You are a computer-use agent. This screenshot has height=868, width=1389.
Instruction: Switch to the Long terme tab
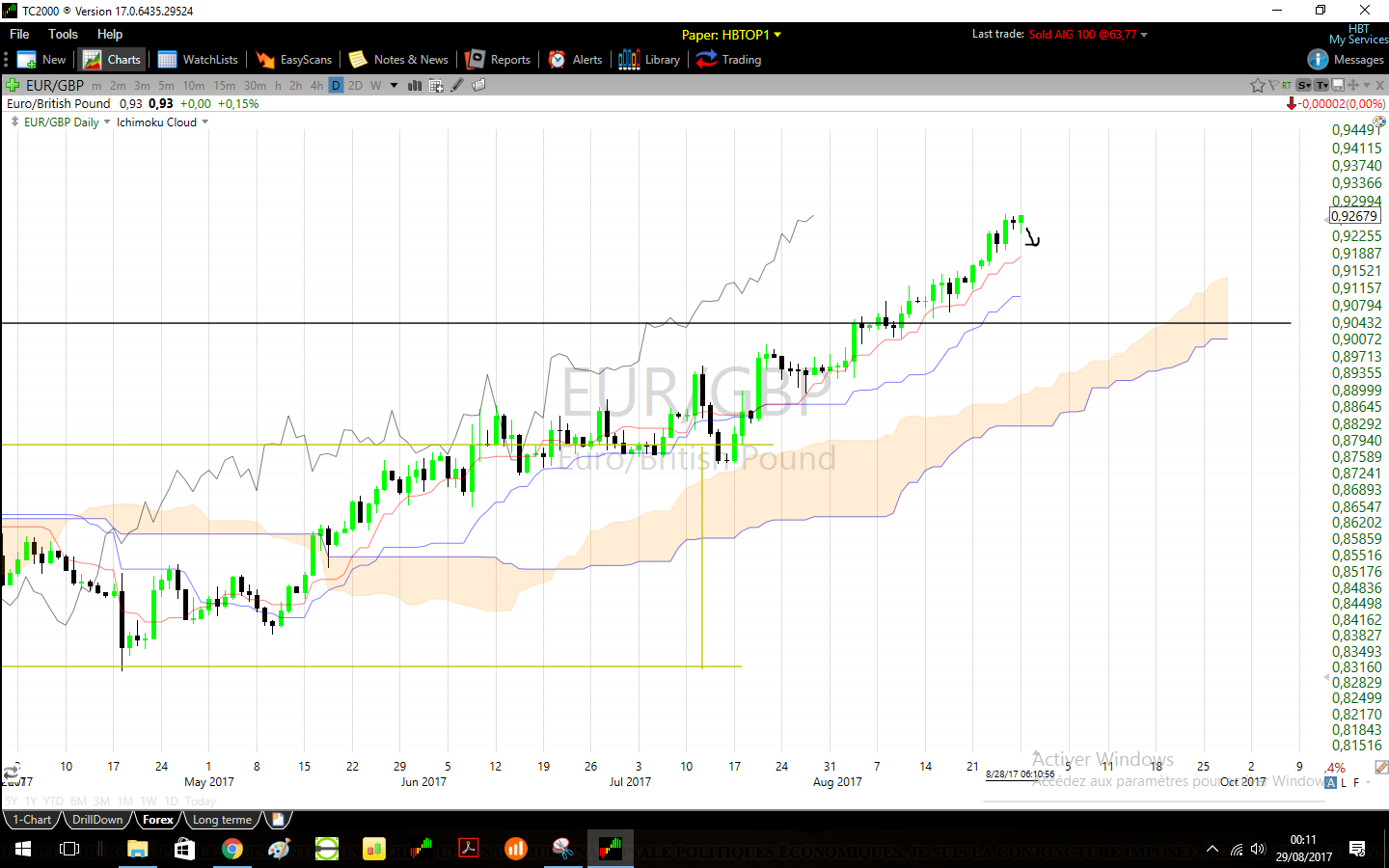(222, 820)
